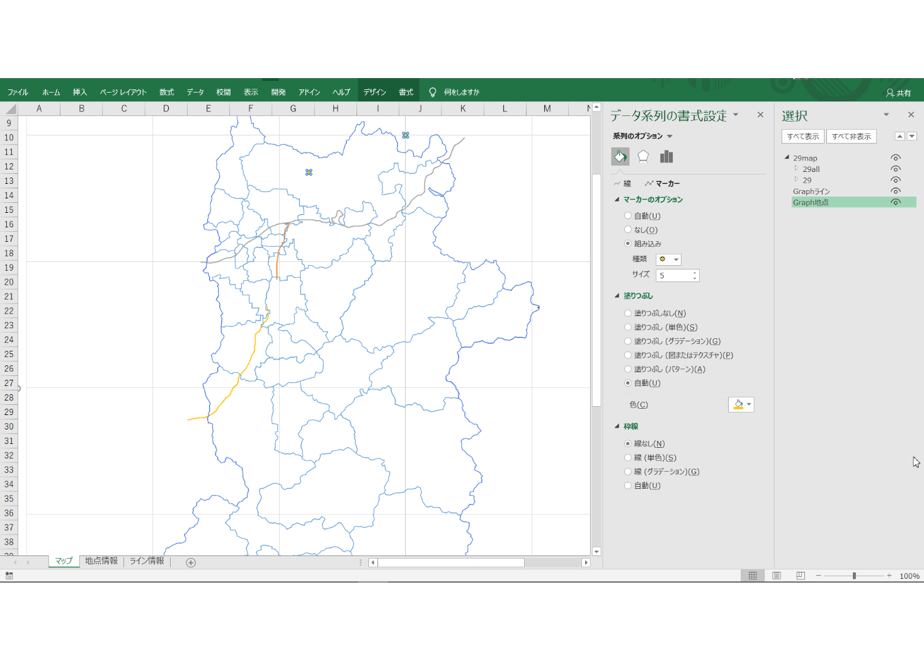Toggle visibility of 29map group
The width and height of the screenshot is (924, 660).
895,158
